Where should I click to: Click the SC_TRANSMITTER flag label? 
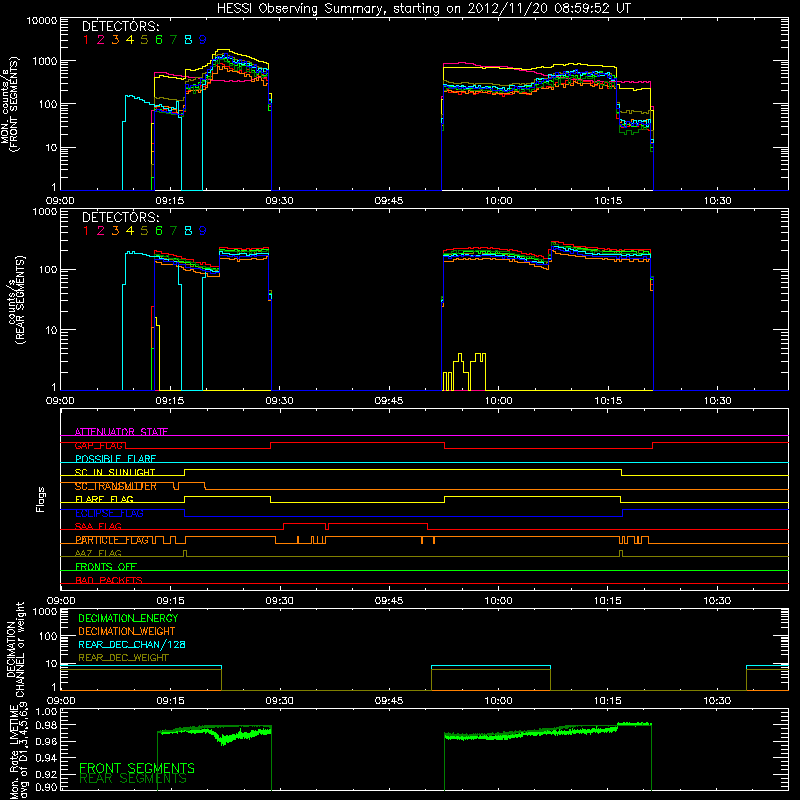click(x=115, y=486)
